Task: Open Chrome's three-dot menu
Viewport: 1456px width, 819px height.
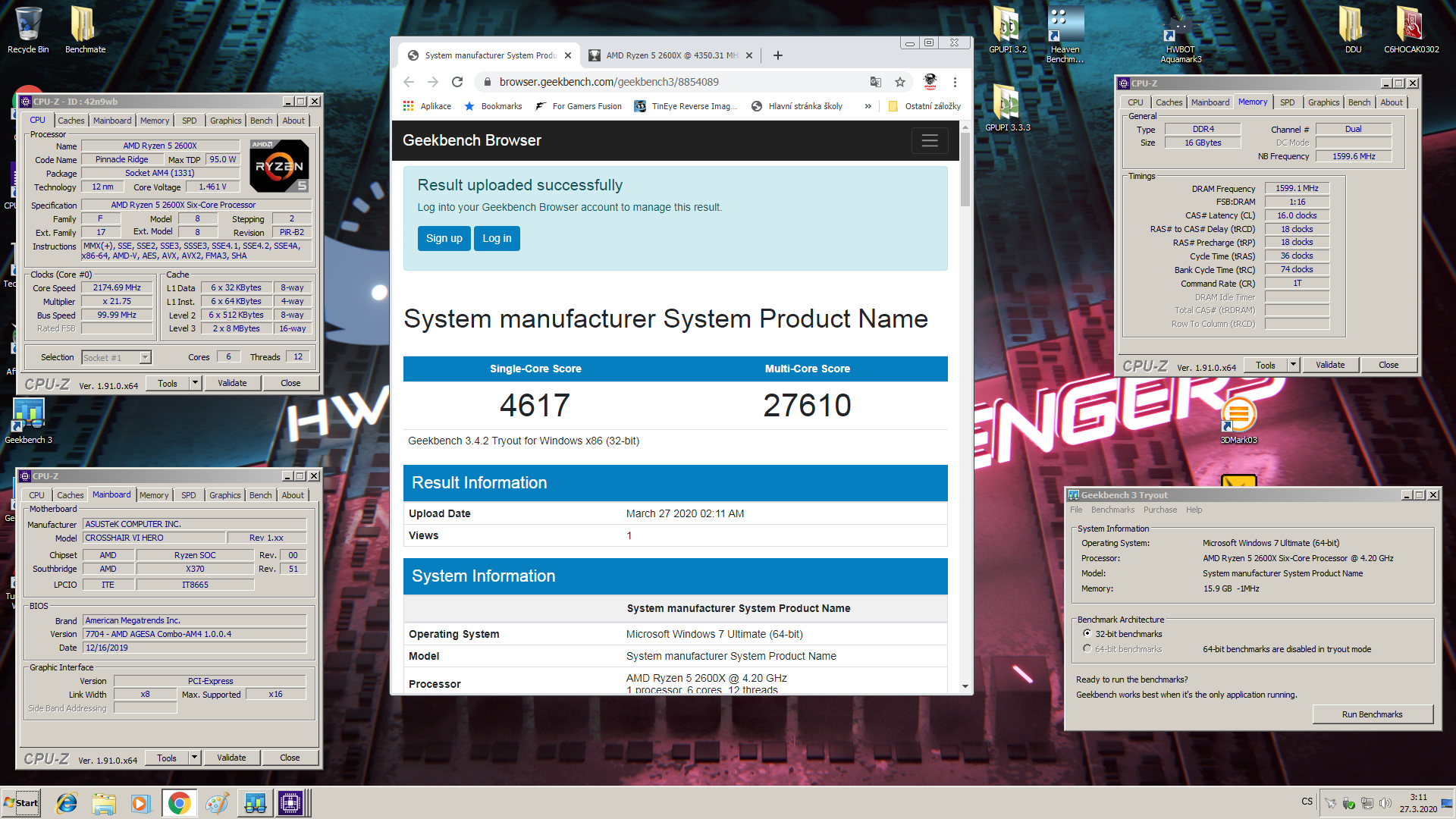Action: pyautogui.click(x=955, y=82)
